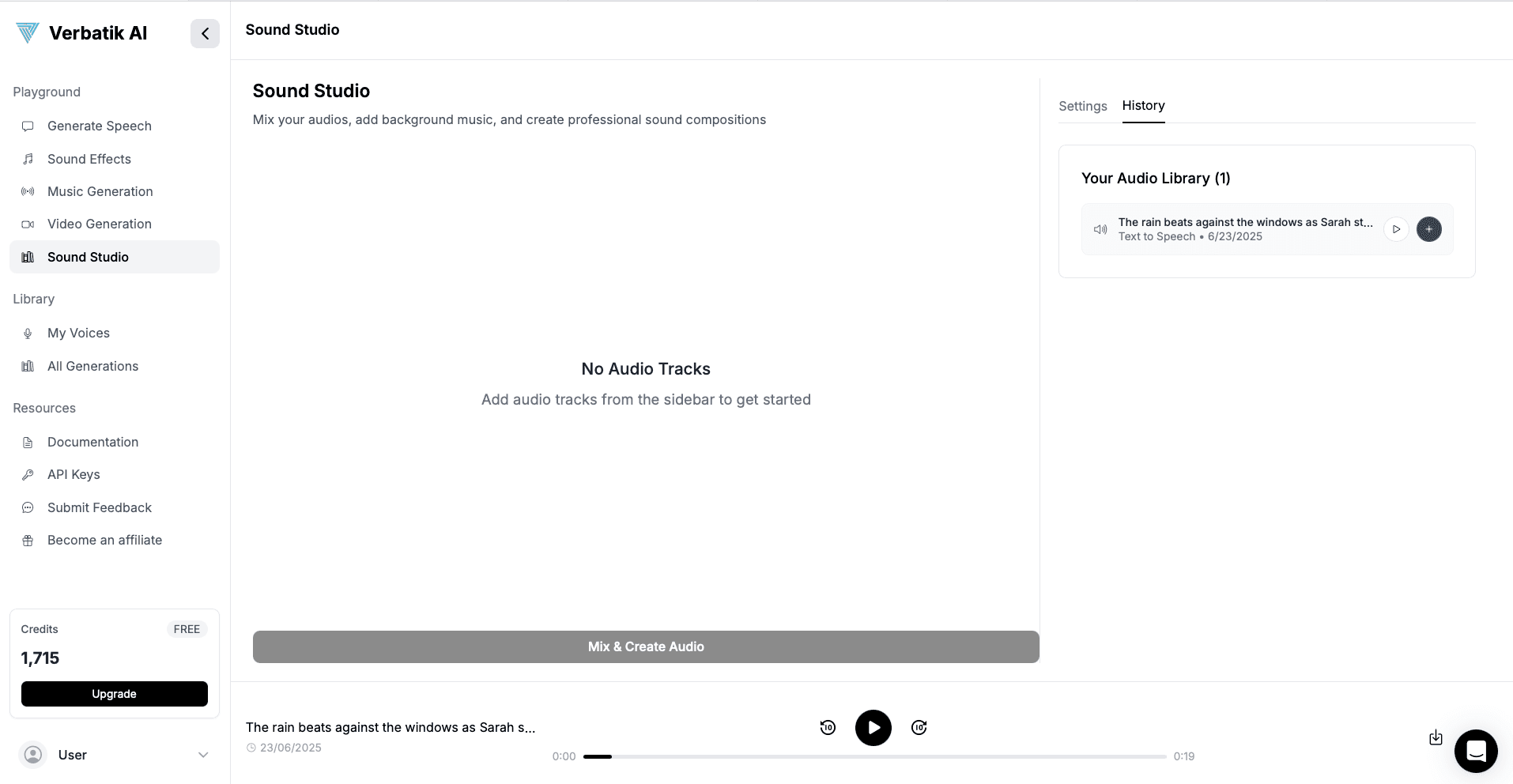Select the Generate Speech sidebar icon
Viewport: 1513px width, 784px height.
tap(28, 126)
